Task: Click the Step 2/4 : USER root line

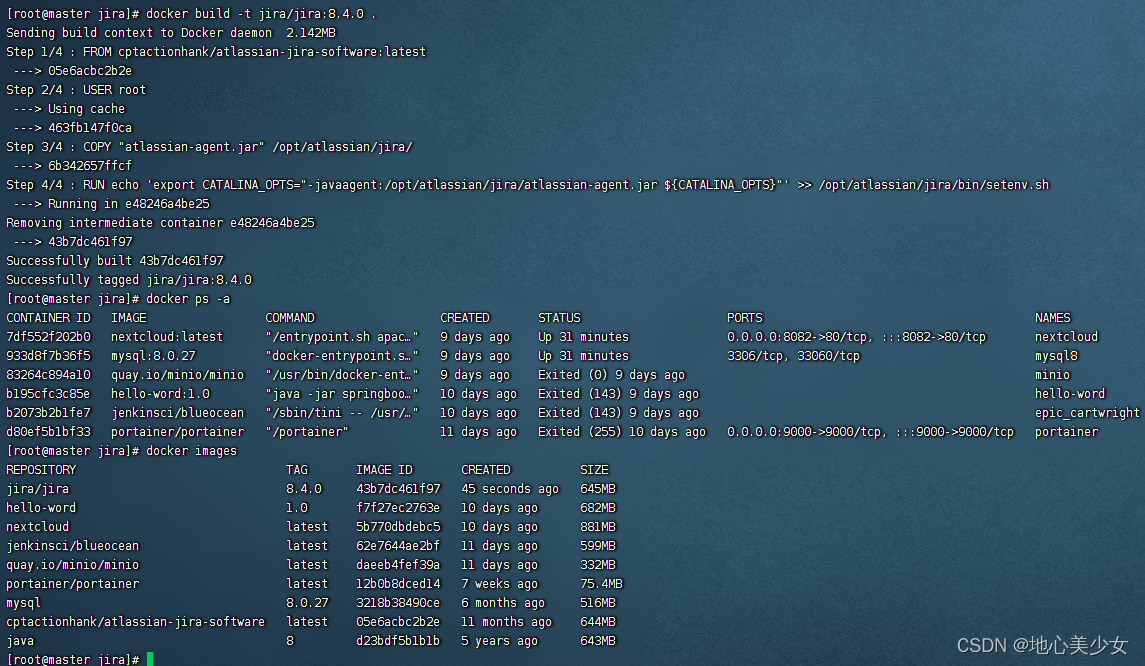Action: [x=76, y=90]
